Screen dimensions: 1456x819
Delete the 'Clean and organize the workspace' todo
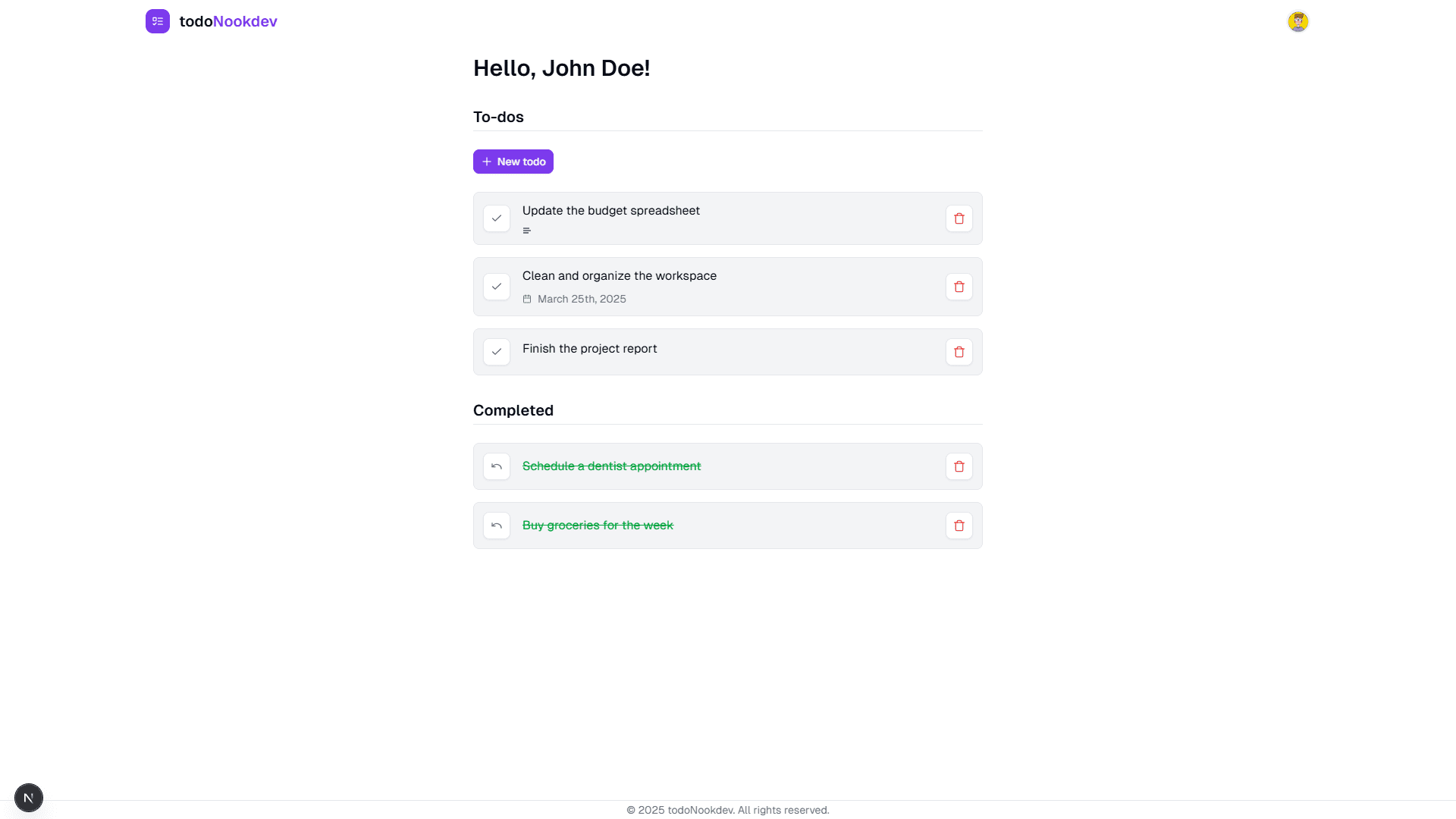point(959,287)
